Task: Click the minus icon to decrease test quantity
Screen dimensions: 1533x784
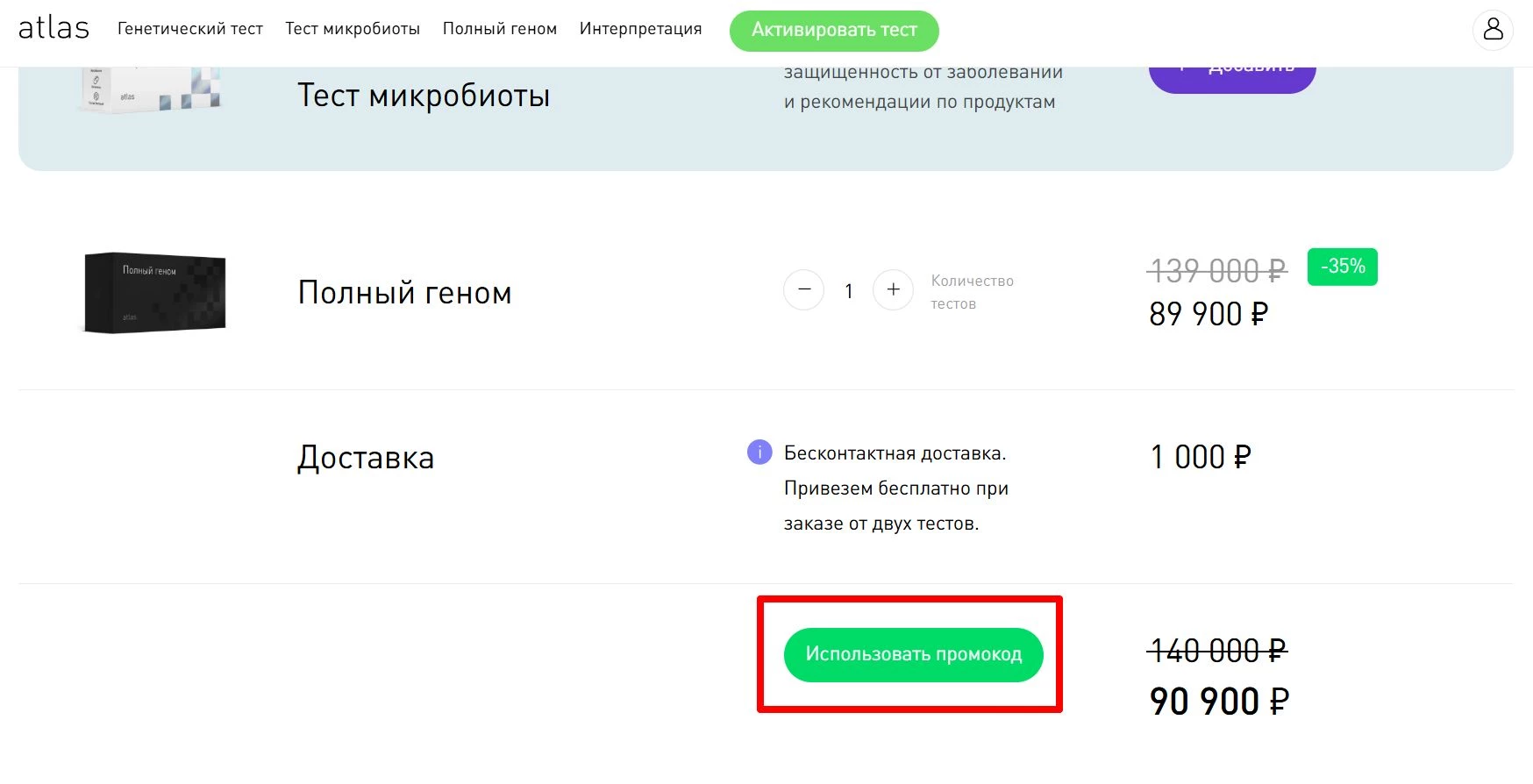Action: pyautogui.click(x=803, y=290)
